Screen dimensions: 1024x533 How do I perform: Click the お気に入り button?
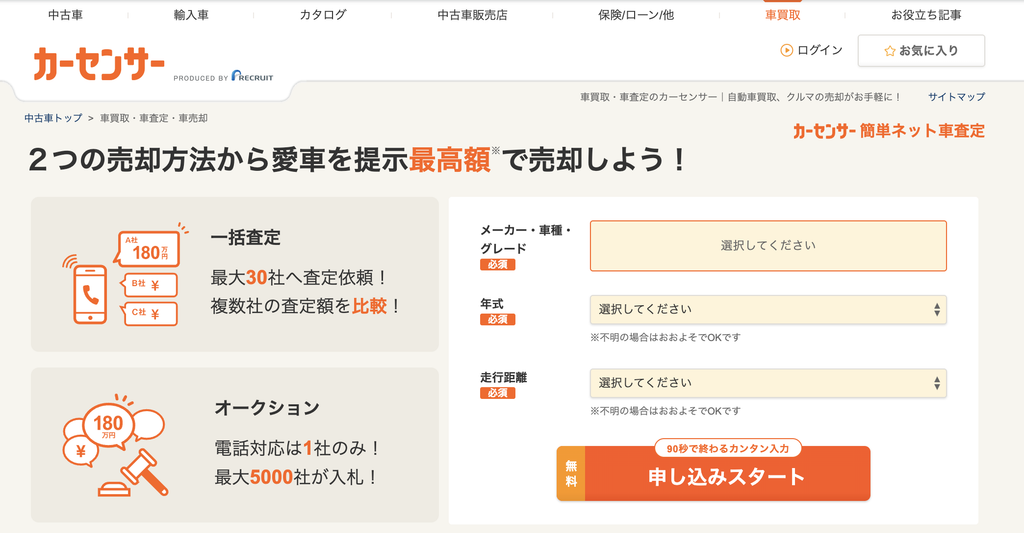pos(921,51)
